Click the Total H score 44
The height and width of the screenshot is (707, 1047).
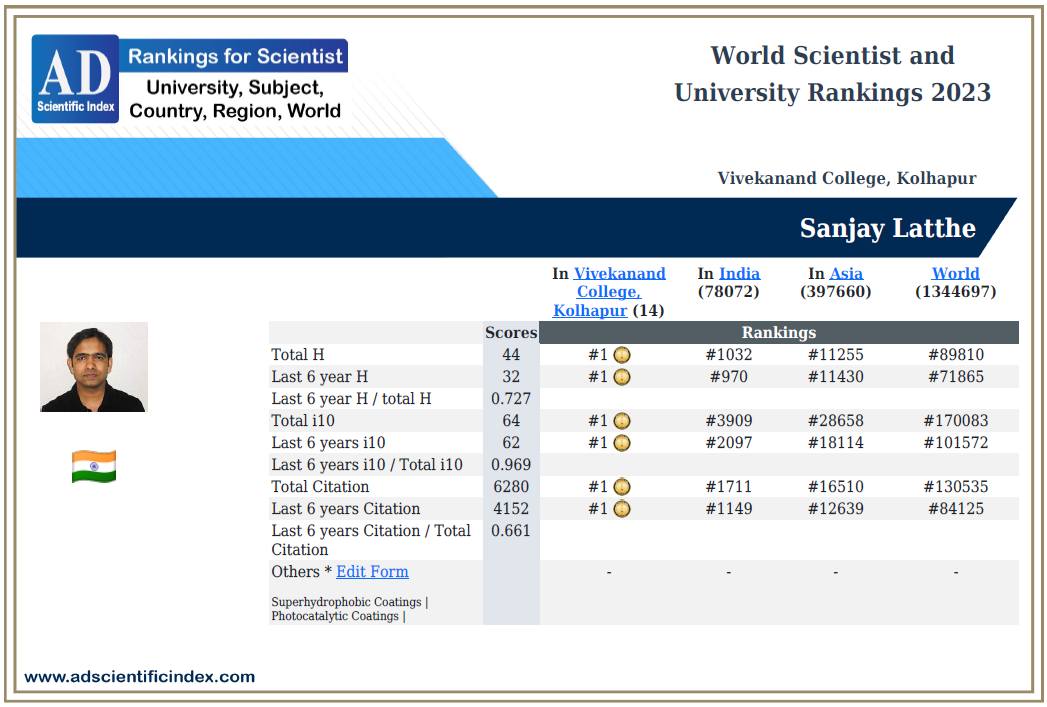[x=511, y=355]
